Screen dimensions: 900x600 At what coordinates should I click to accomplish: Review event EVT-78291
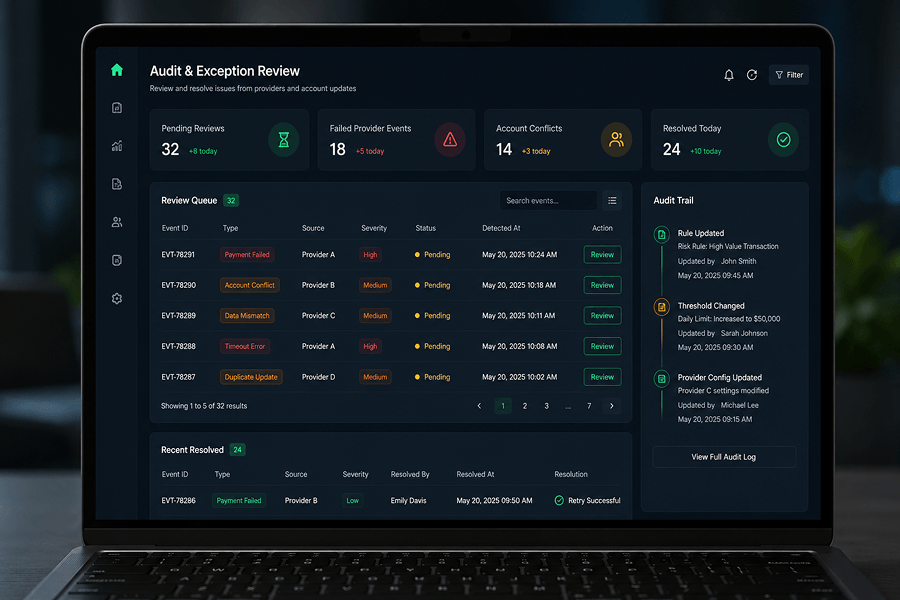pos(602,254)
